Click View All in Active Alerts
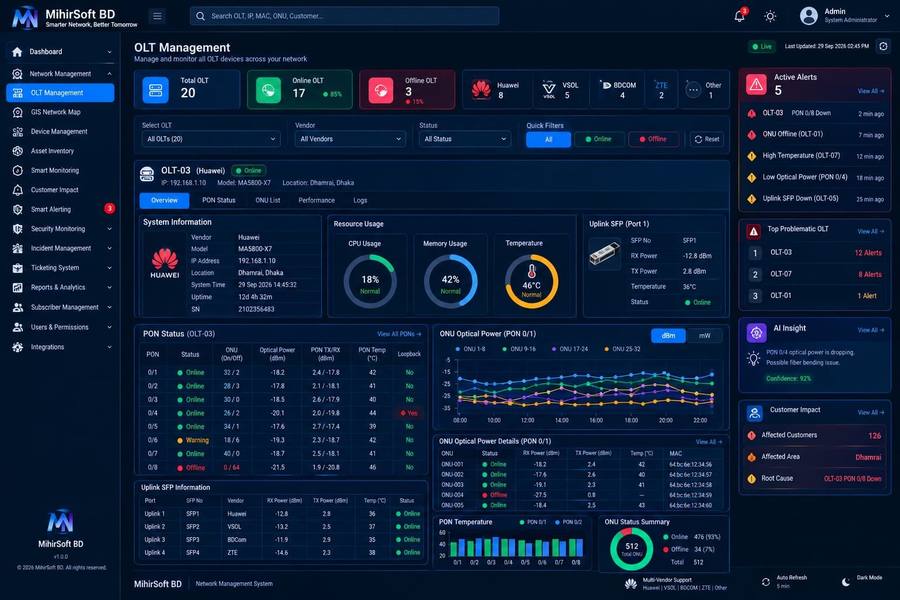Viewport: 900px width, 600px height. [871, 91]
